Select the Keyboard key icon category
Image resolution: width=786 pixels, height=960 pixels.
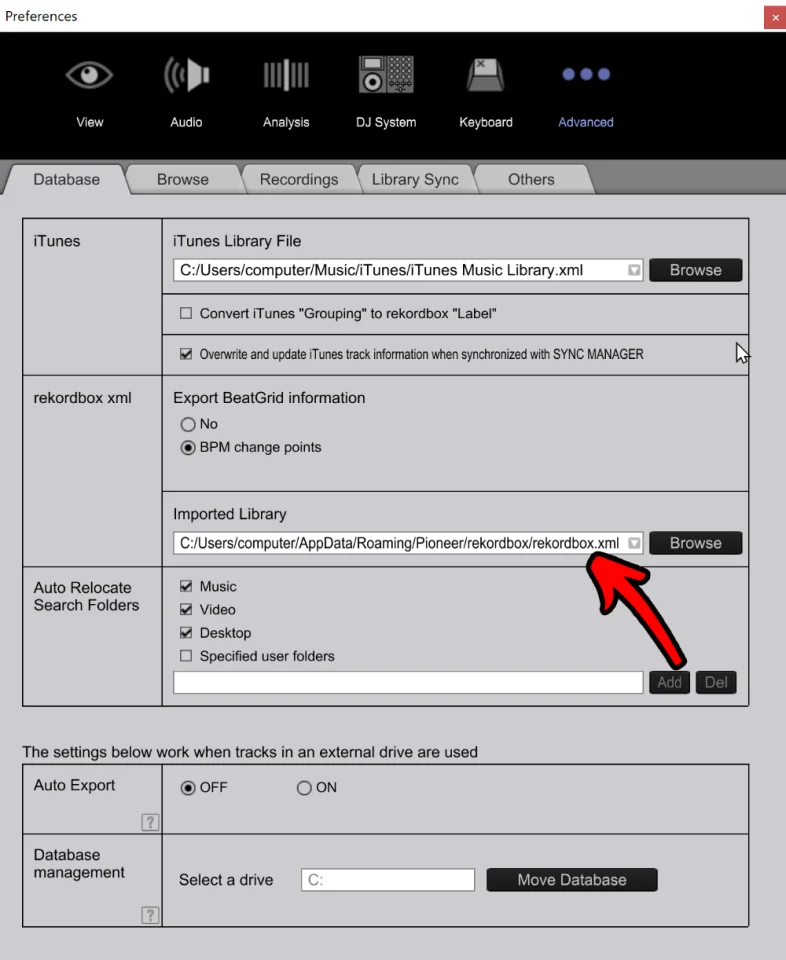coord(485,75)
